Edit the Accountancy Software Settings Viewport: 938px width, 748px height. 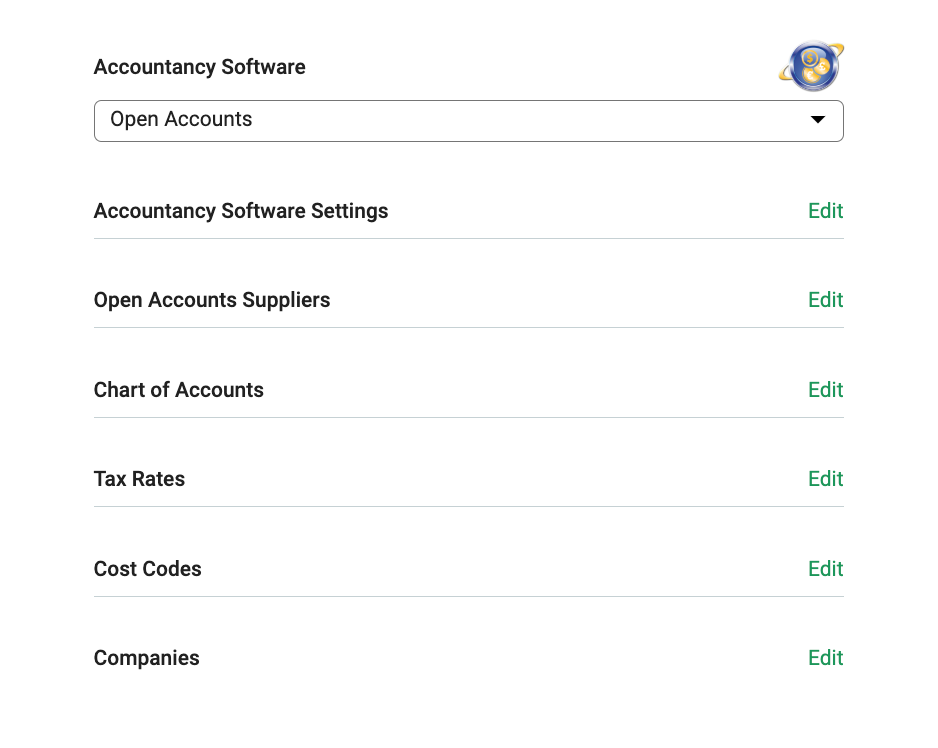coord(826,211)
